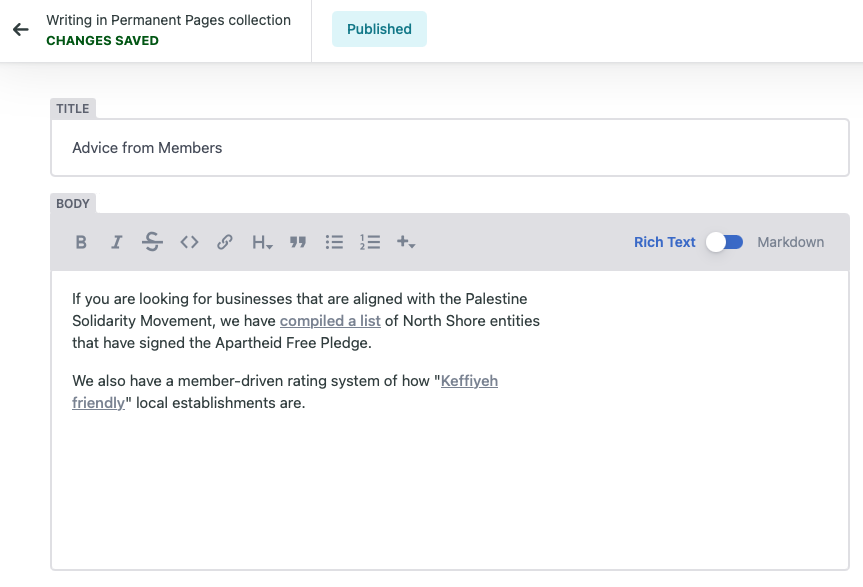Create a numbered list
863x587 pixels.
(369, 242)
